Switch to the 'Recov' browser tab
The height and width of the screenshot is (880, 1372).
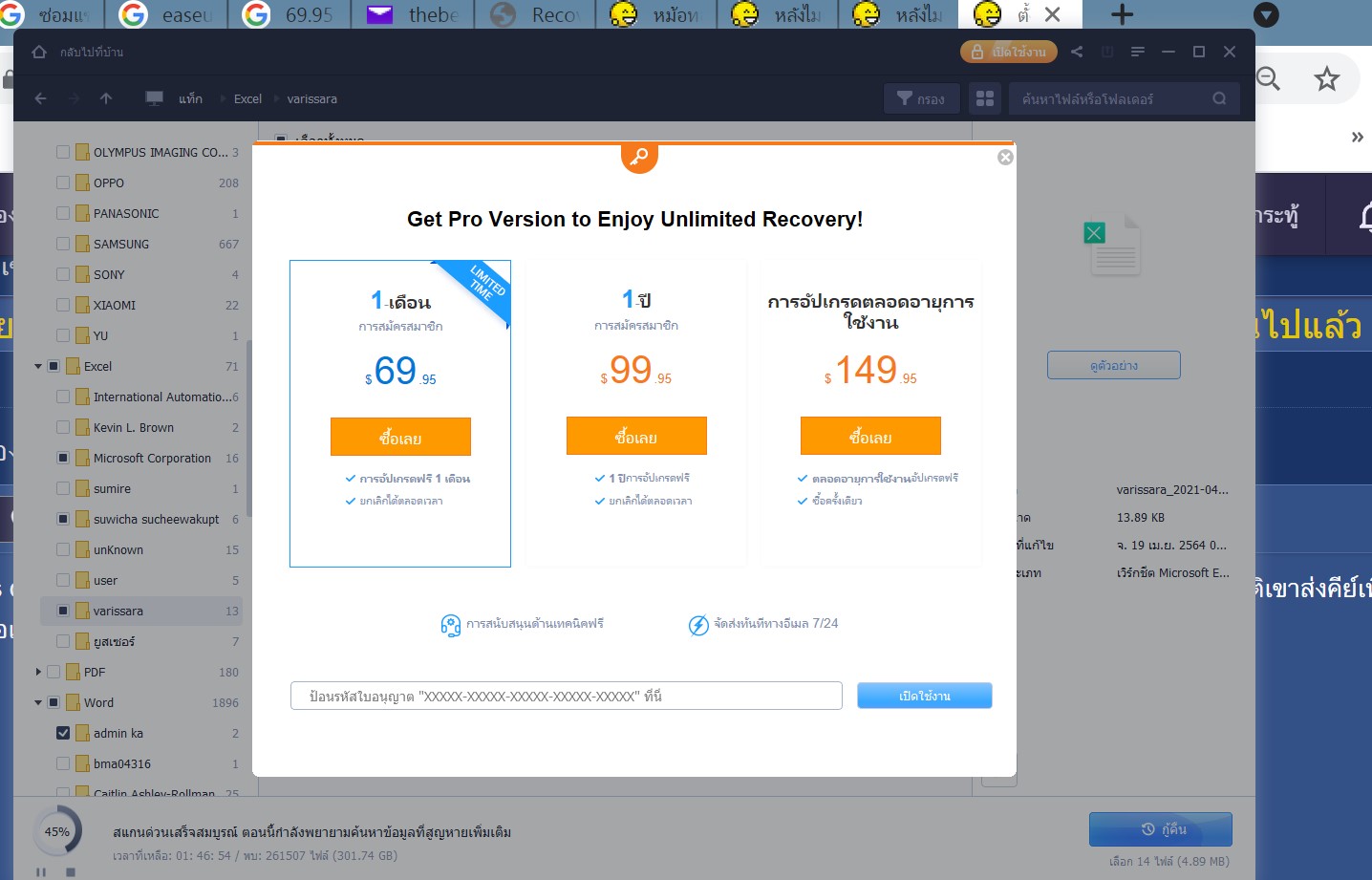(x=535, y=14)
